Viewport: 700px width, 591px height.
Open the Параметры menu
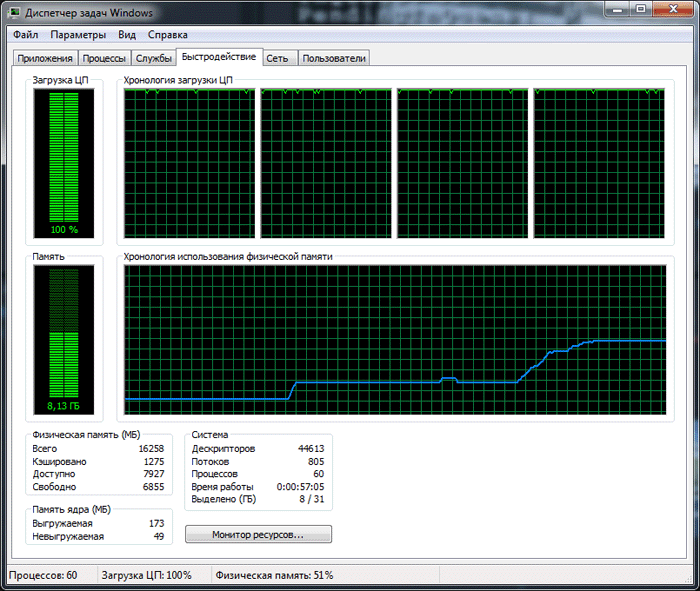click(78, 35)
